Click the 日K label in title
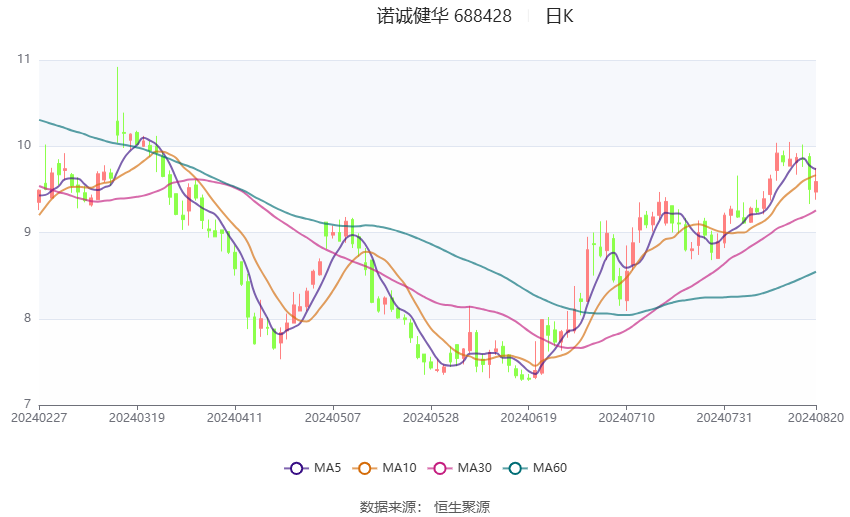This screenshot has width=850, height=517. click(559, 16)
